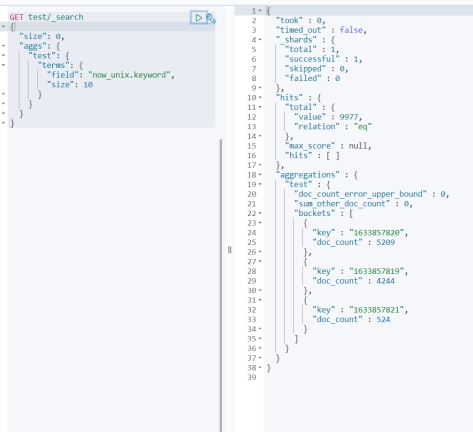This screenshot has height=432, width=473.
Task: Fold the "aggregations" section in the output
Action: coord(260,175)
